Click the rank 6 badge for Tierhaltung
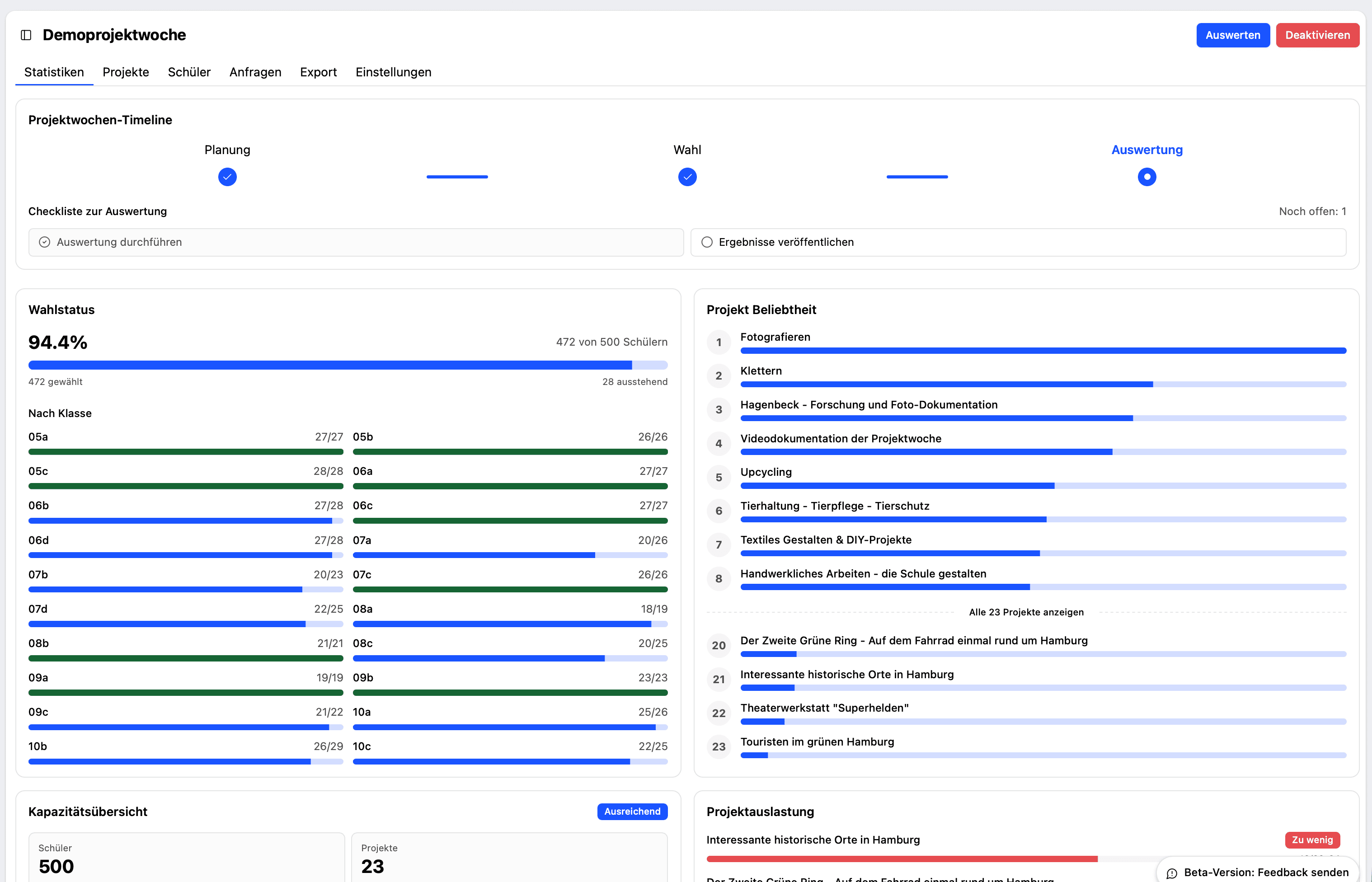Image resolution: width=1372 pixels, height=882 pixels. coord(719,511)
